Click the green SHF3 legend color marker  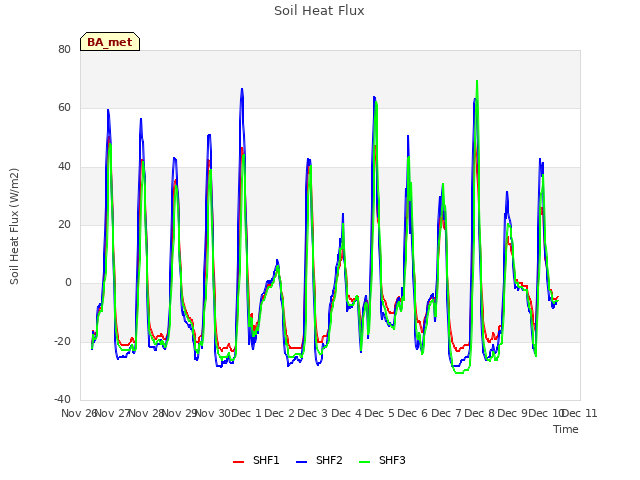coord(364,462)
